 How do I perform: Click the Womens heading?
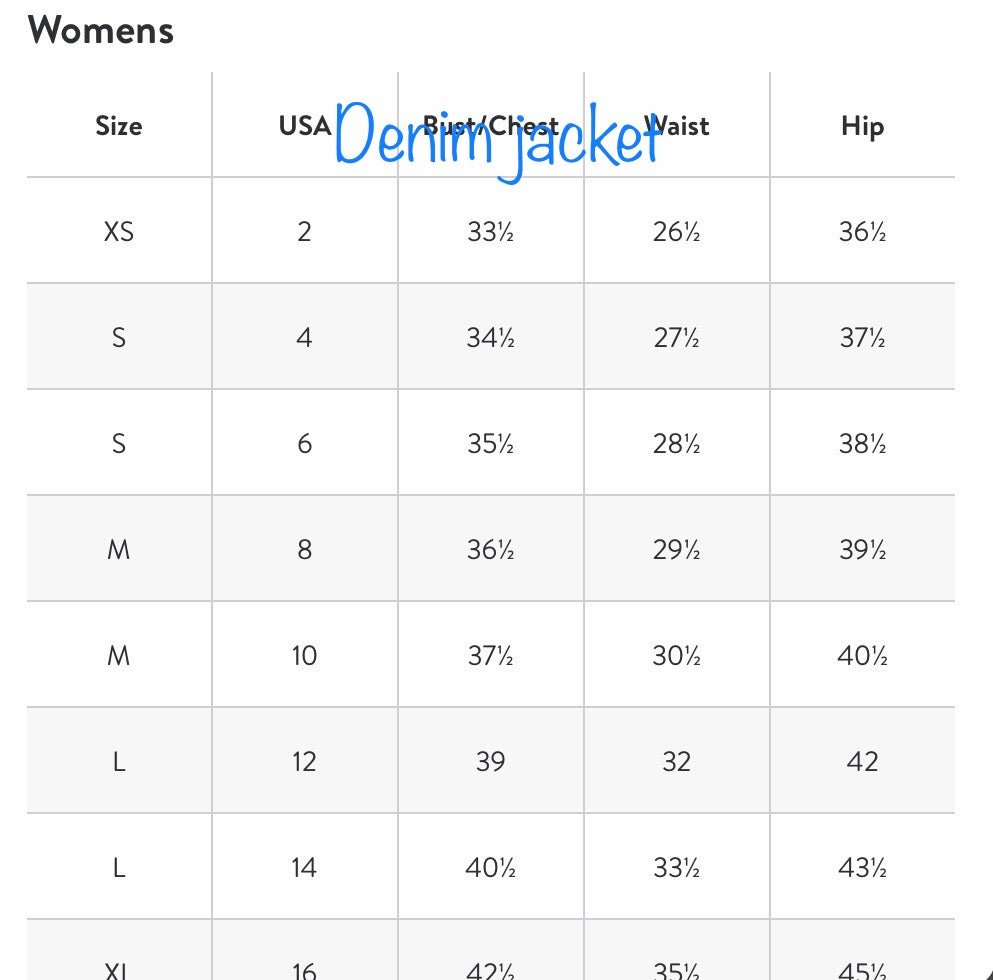[101, 30]
